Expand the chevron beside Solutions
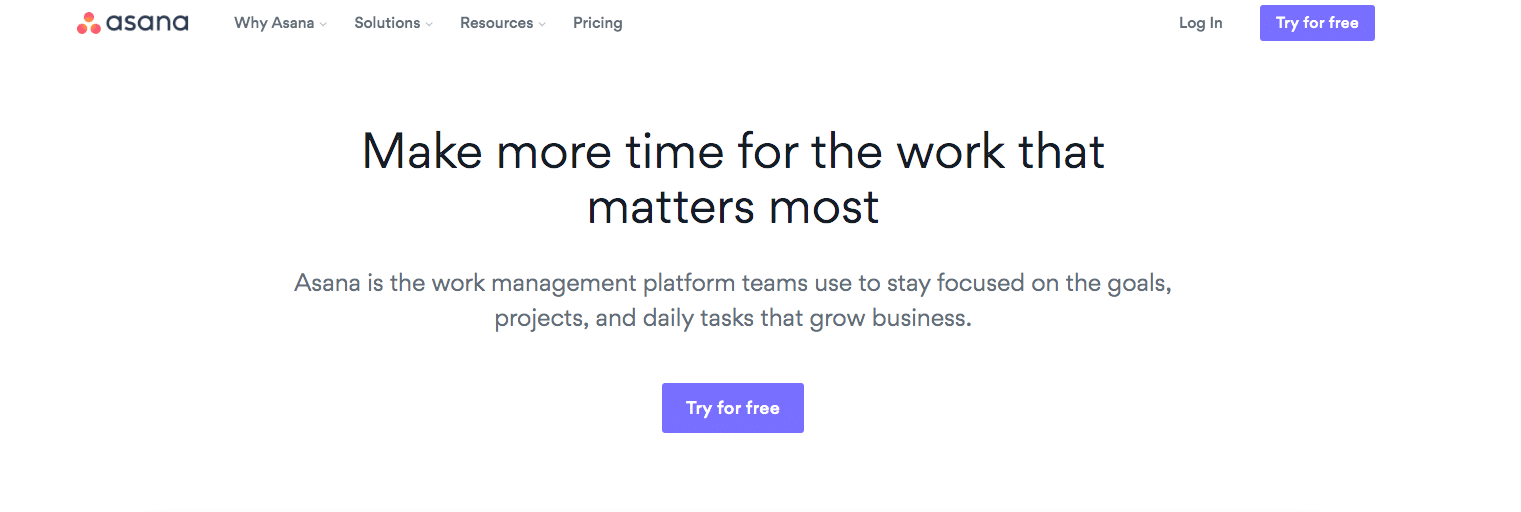 point(429,24)
